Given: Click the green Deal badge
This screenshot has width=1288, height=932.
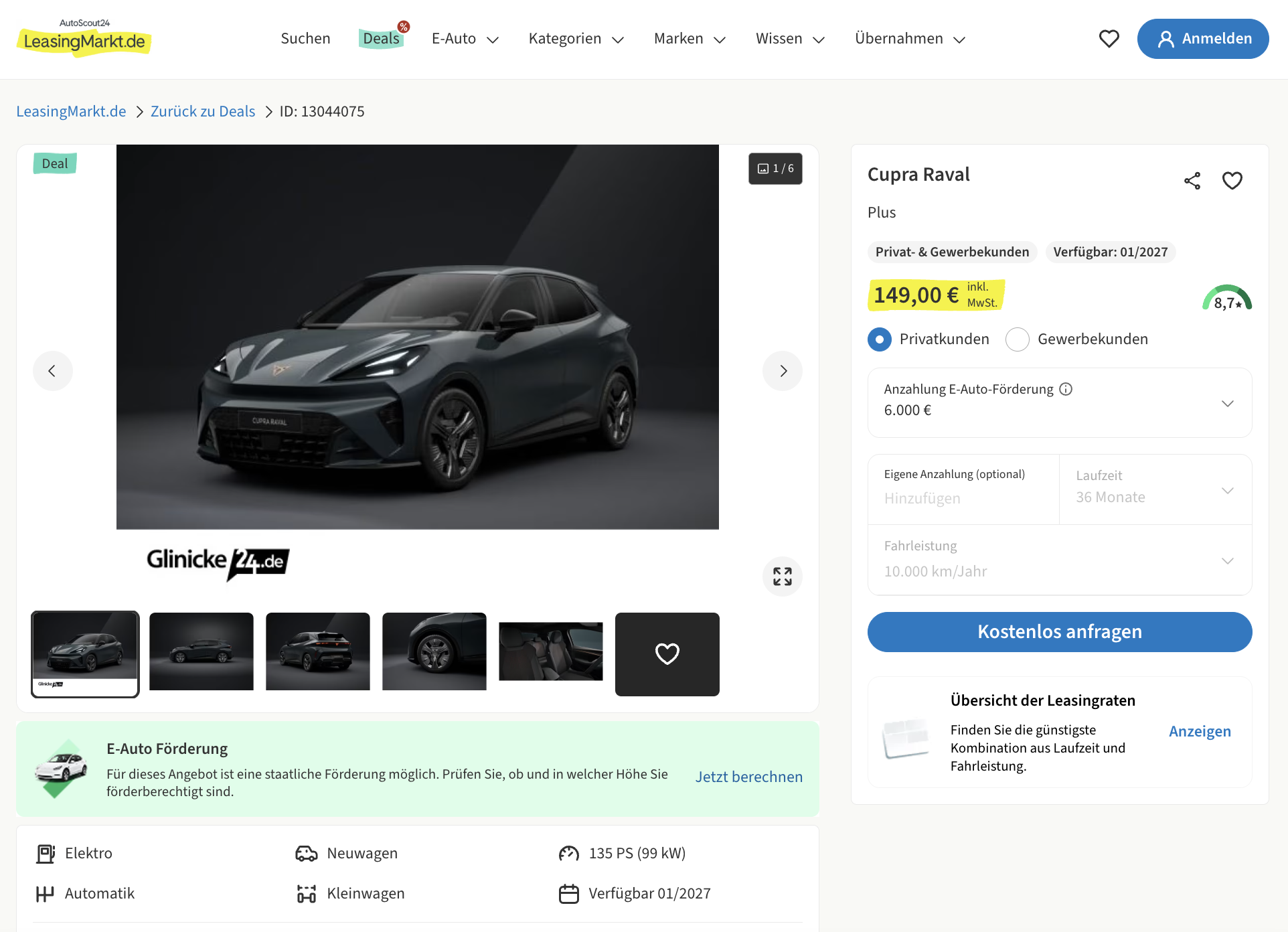Looking at the screenshot, I should [x=55, y=164].
